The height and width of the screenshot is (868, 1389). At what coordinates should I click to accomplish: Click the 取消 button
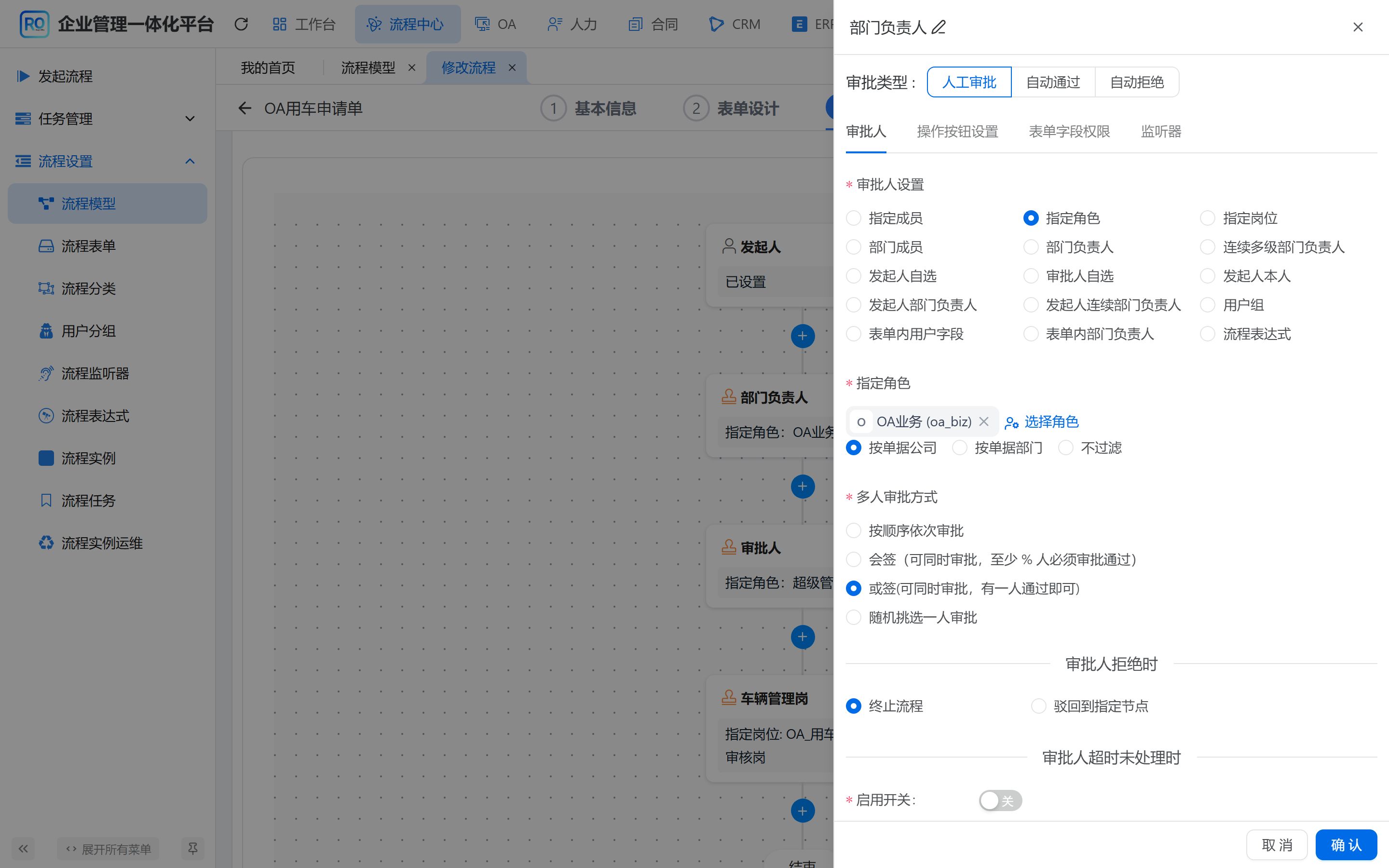click(1277, 844)
